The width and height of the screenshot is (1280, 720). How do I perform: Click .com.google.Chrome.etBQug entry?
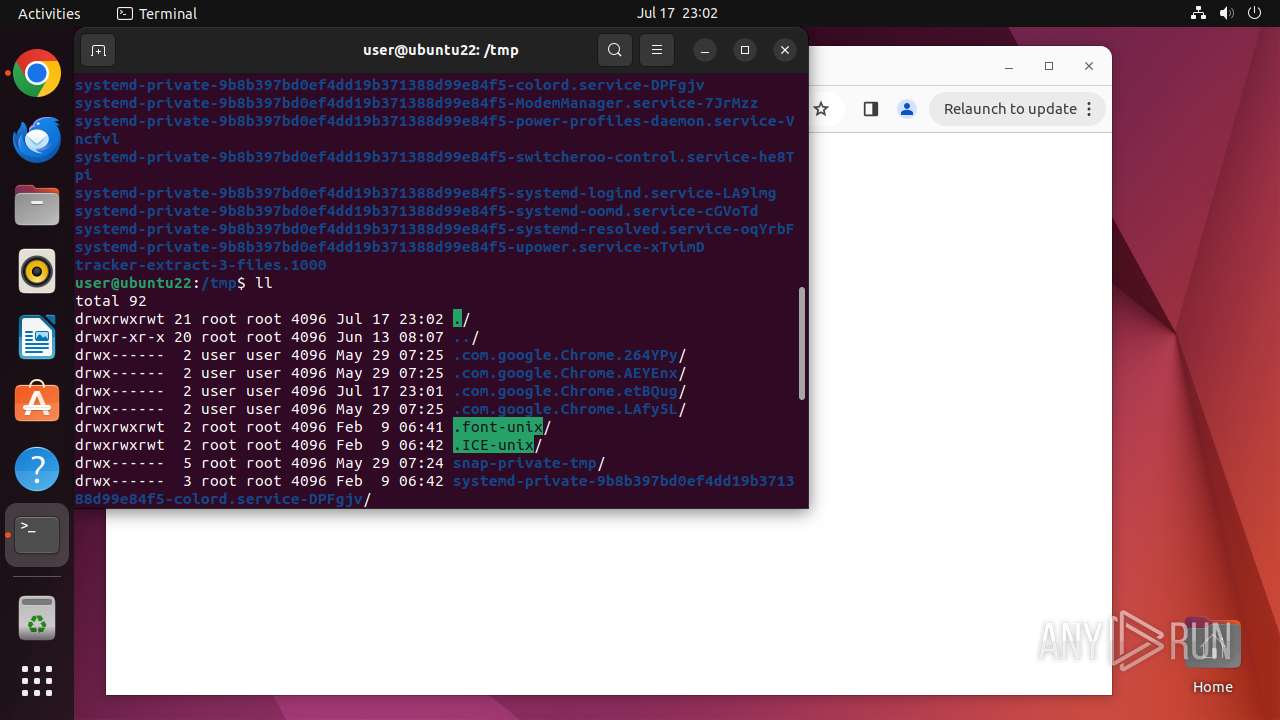click(566, 391)
